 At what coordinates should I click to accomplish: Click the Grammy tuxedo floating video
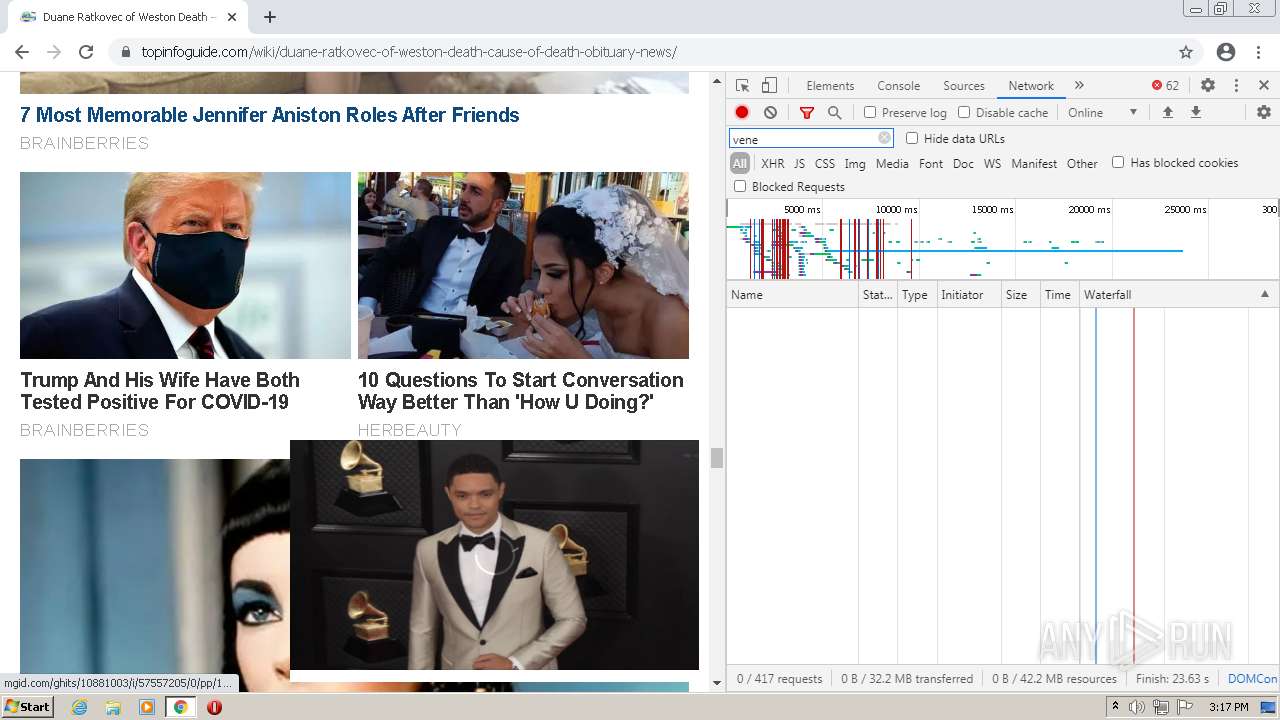pyautogui.click(x=494, y=555)
